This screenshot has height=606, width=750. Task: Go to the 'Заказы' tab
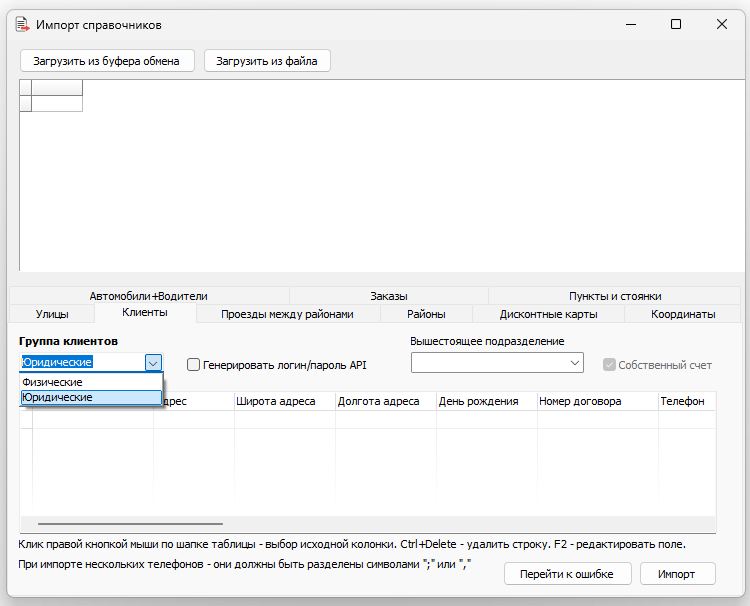(x=388, y=296)
